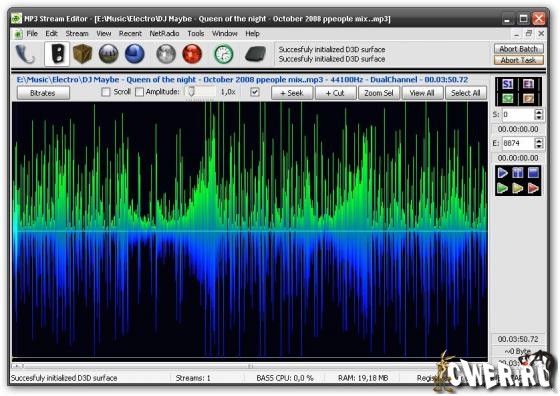This screenshot has width=560, height=396.
Task: Click the E end position input field
Action: point(518,143)
